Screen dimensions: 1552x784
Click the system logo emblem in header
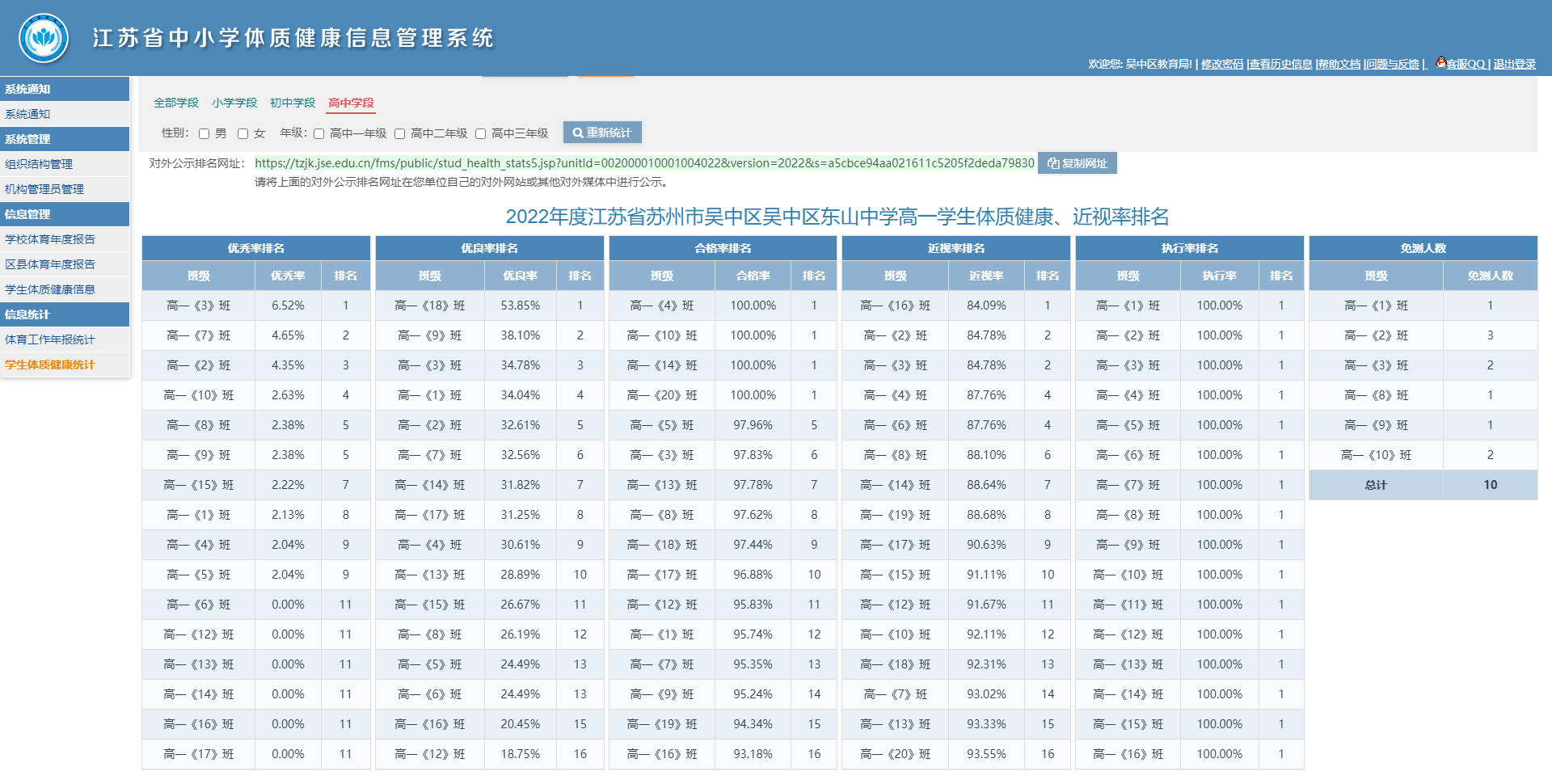[44, 38]
